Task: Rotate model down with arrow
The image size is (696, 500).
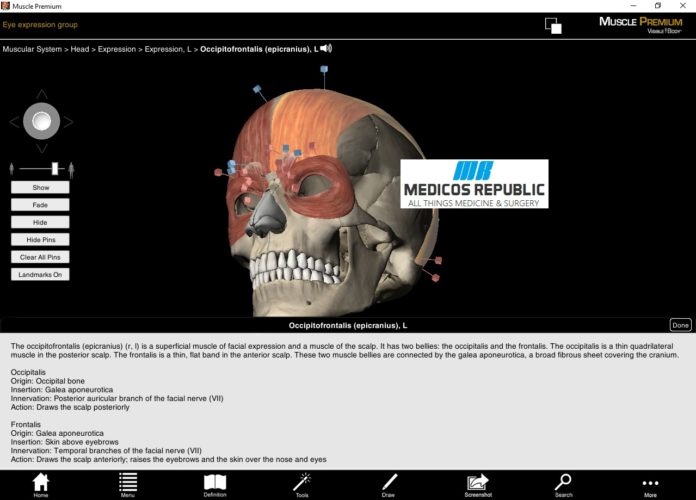Action: [x=42, y=148]
